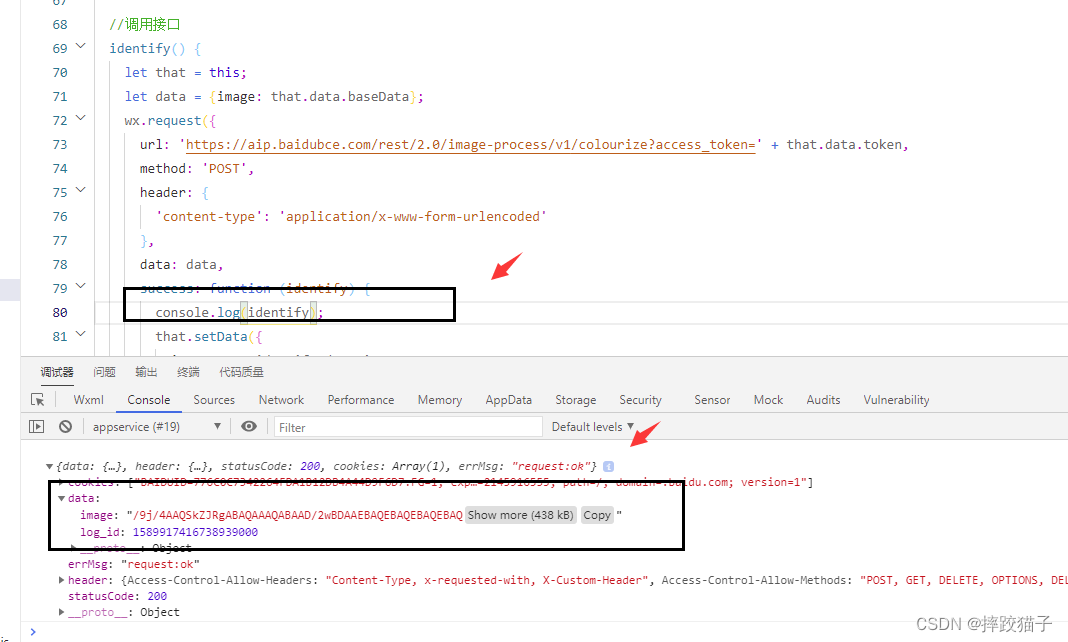
Task: Click the Copy button for image value
Action: click(x=597, y=515)
